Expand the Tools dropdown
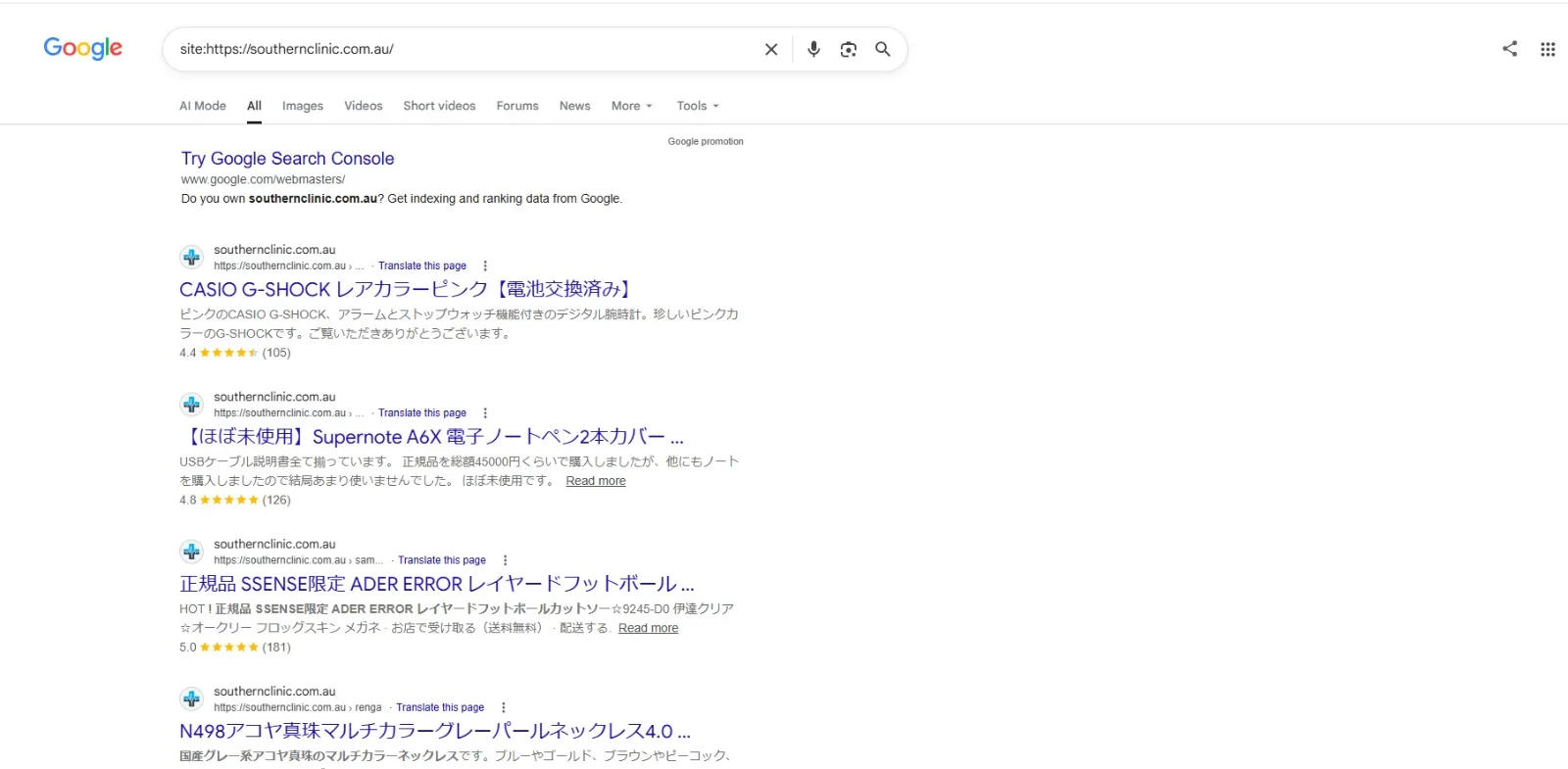1568x769 pixels. pyautogui.click(x=698, y=106)
